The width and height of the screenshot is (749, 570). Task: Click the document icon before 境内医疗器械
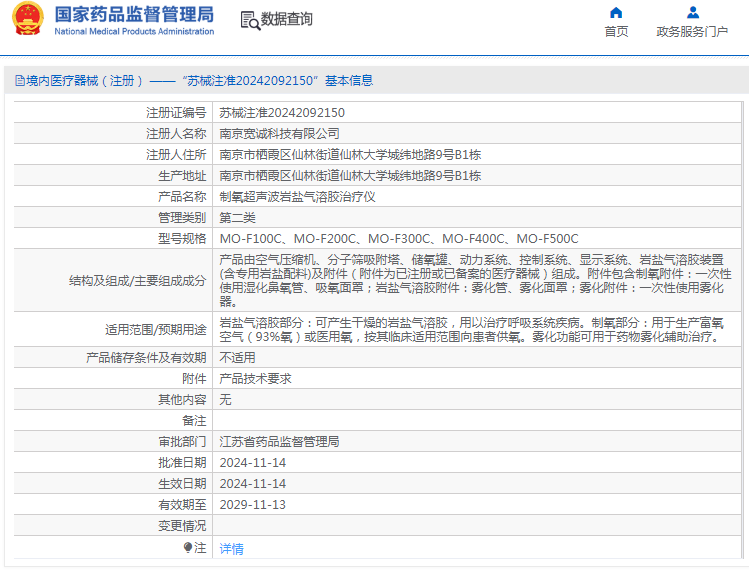point(20,81)
